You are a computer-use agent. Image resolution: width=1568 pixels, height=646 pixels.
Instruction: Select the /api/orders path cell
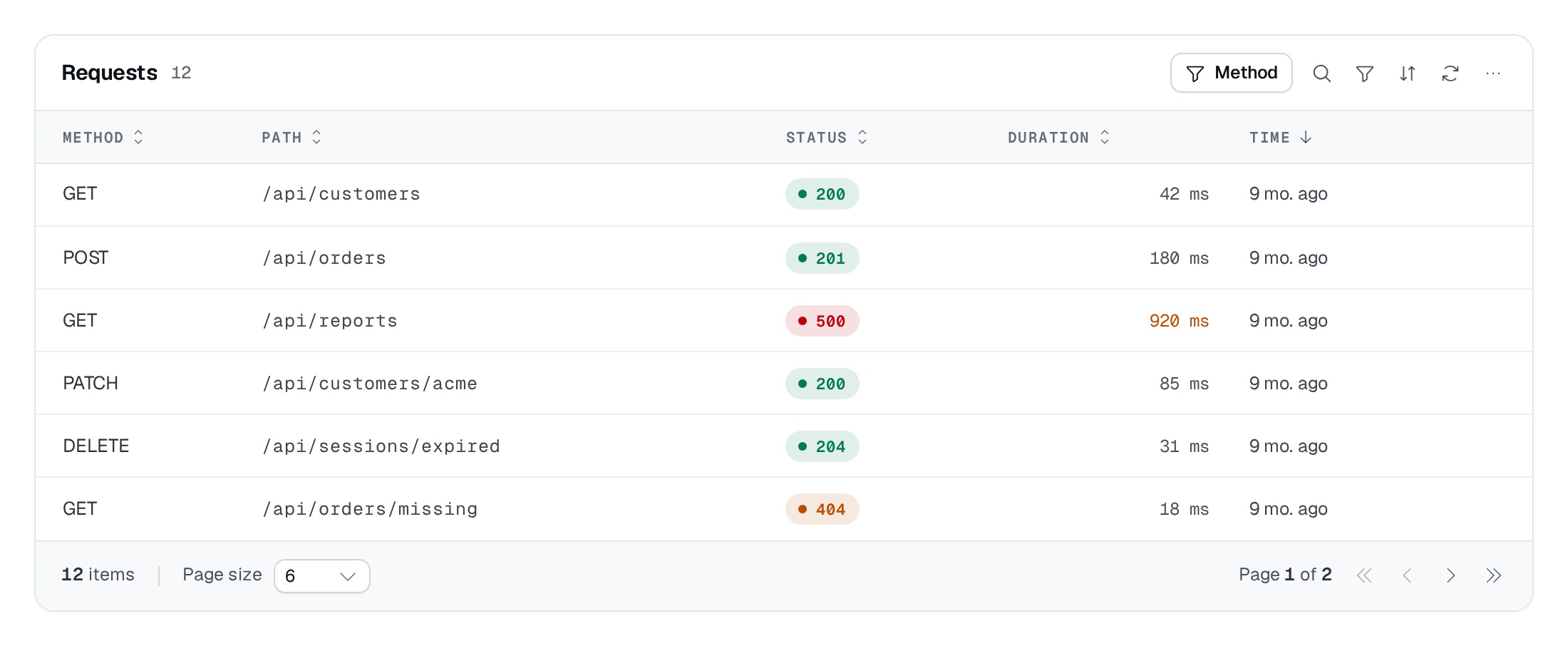(x=324, y=258)
